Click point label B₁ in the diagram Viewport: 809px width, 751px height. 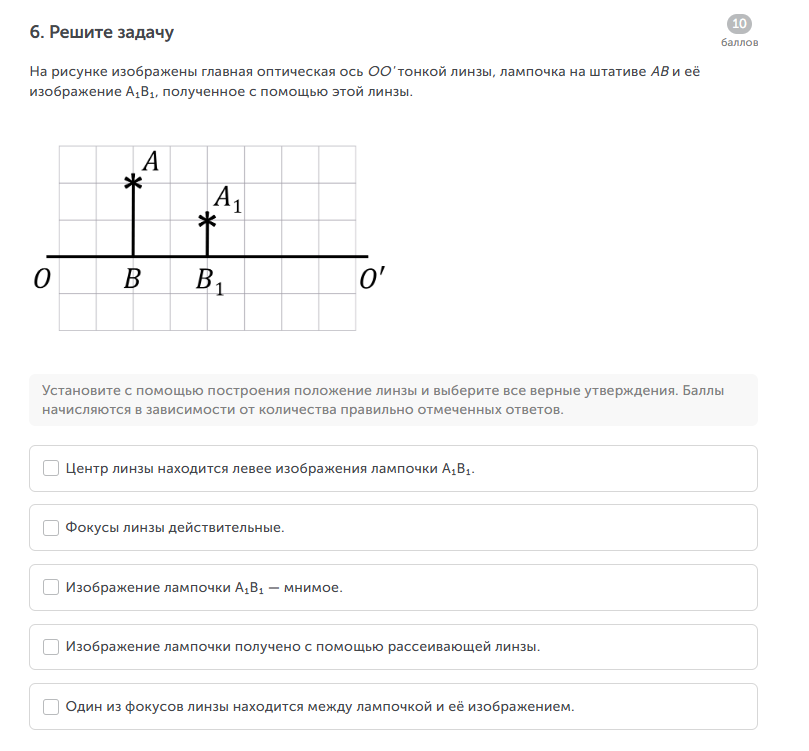pos(209,282)
